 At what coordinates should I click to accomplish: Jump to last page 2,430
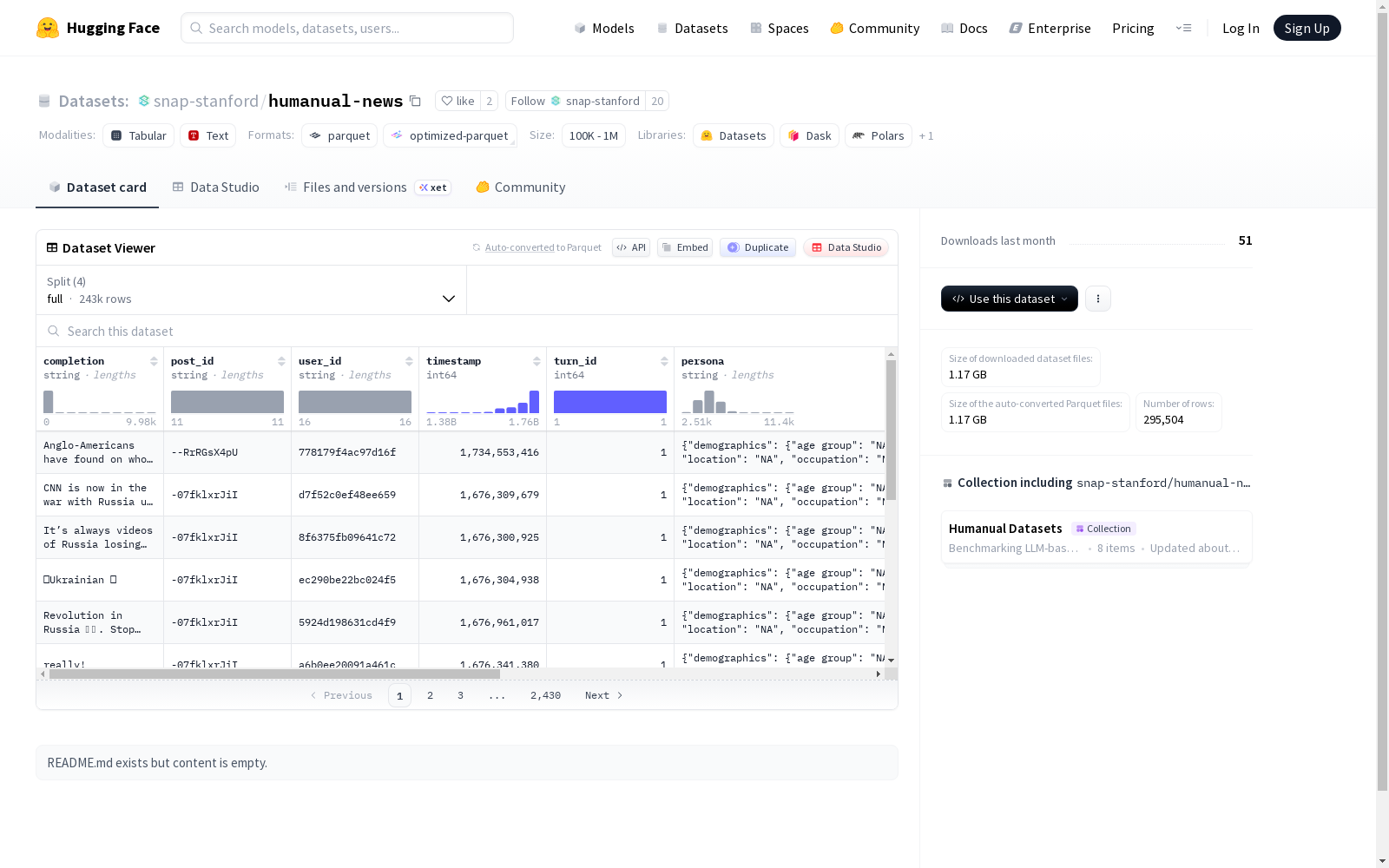click(545, 695)
